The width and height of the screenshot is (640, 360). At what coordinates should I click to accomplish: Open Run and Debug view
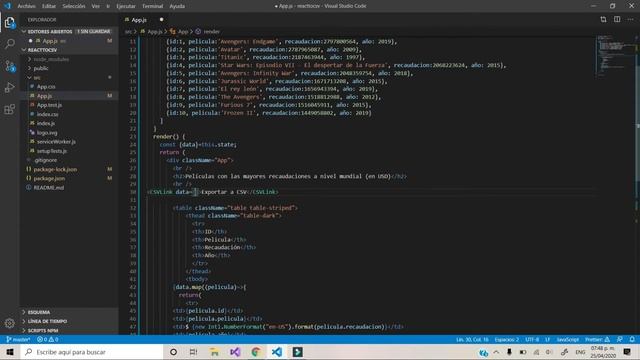coord(10,87)
